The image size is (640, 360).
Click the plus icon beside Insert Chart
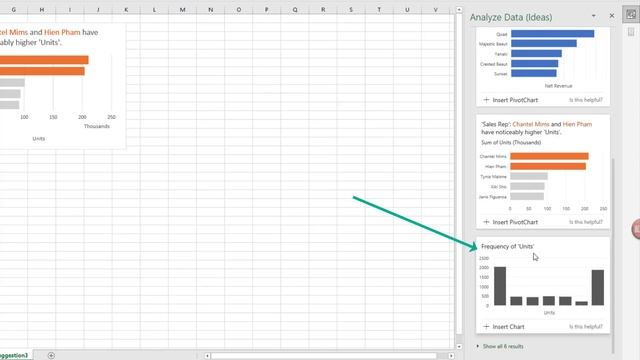[486, 327]
